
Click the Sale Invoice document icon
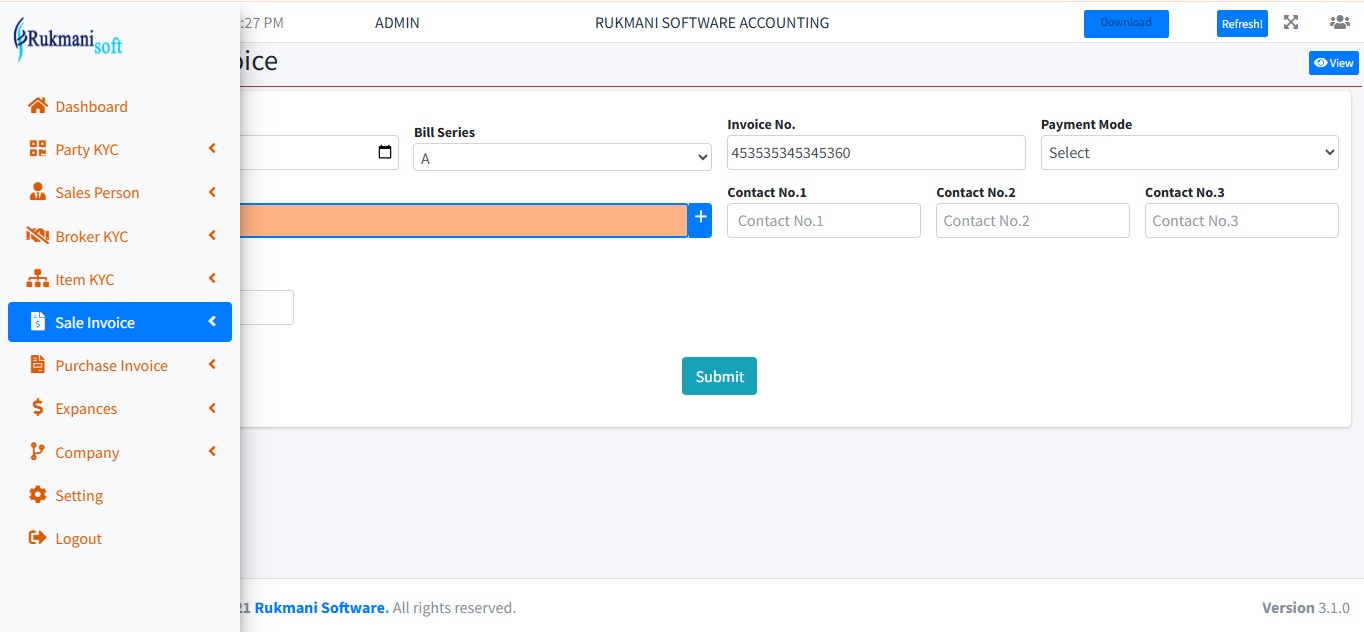38,322
